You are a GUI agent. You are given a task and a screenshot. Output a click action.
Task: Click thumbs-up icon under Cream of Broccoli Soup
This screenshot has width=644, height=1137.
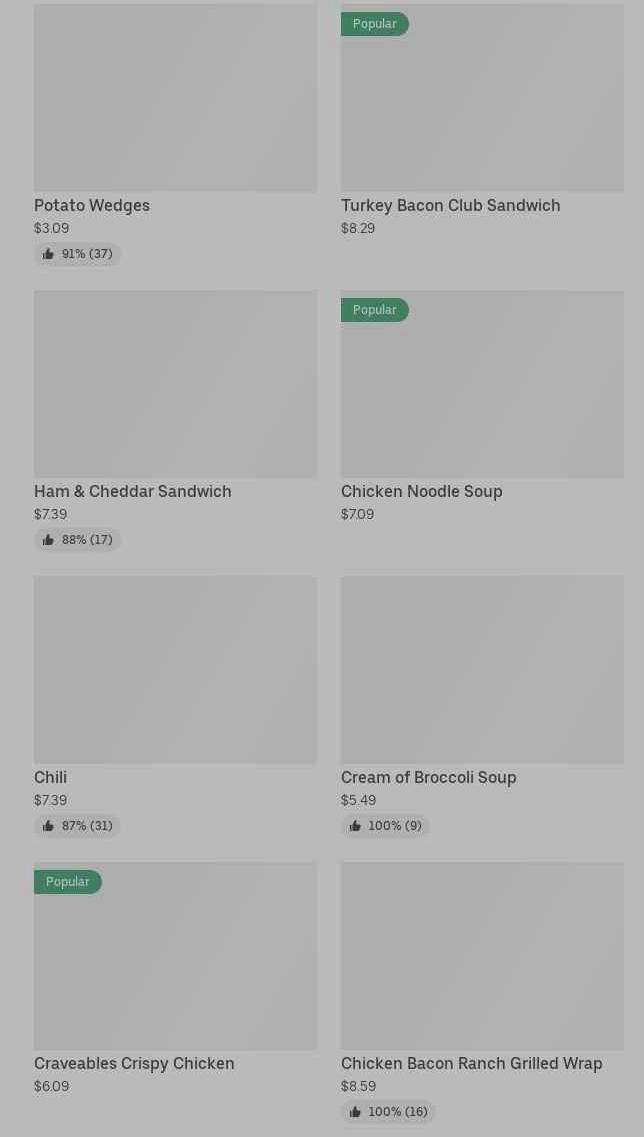(x=355, y=826)
